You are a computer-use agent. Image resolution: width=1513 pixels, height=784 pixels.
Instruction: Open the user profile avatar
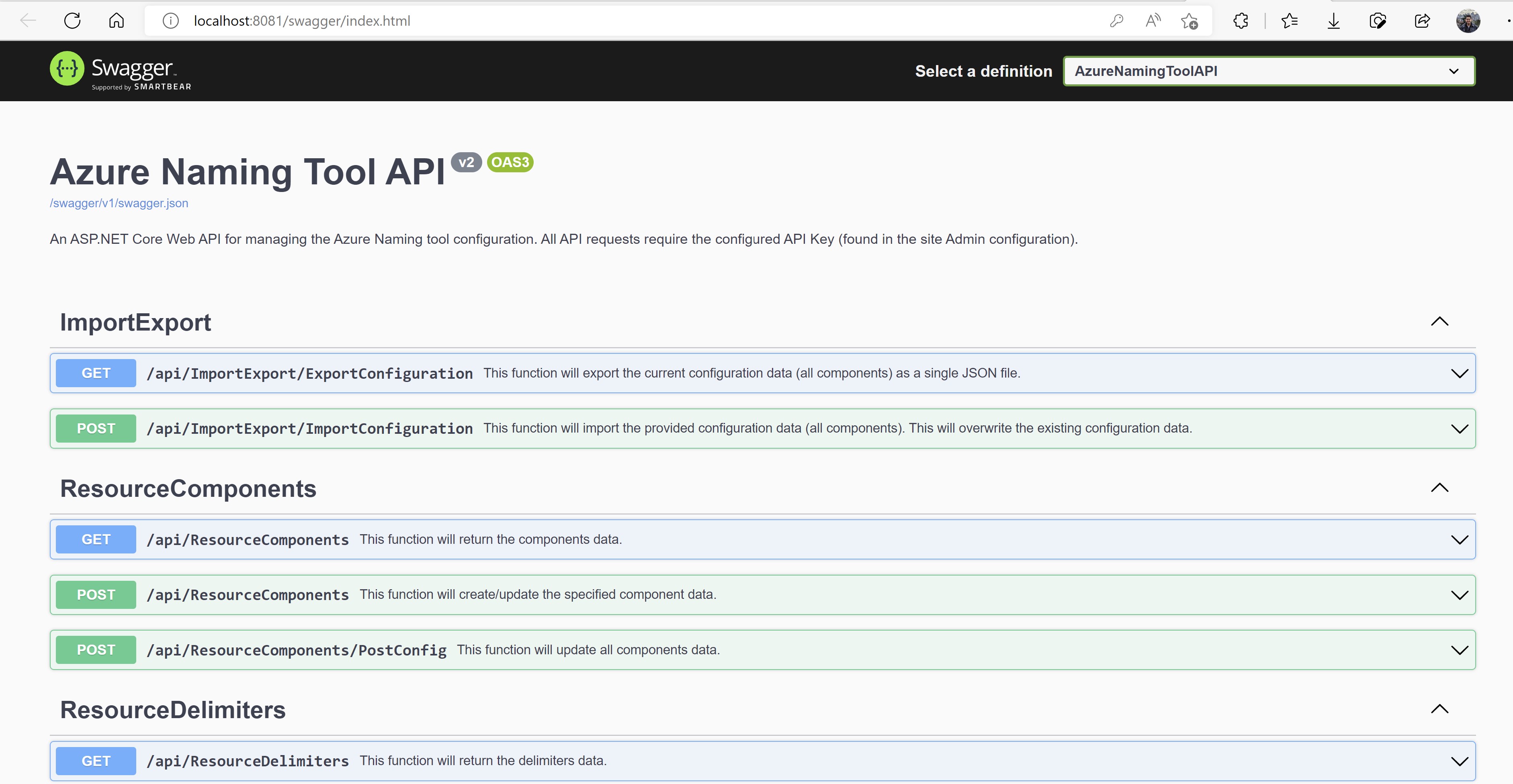[1468, 21]
